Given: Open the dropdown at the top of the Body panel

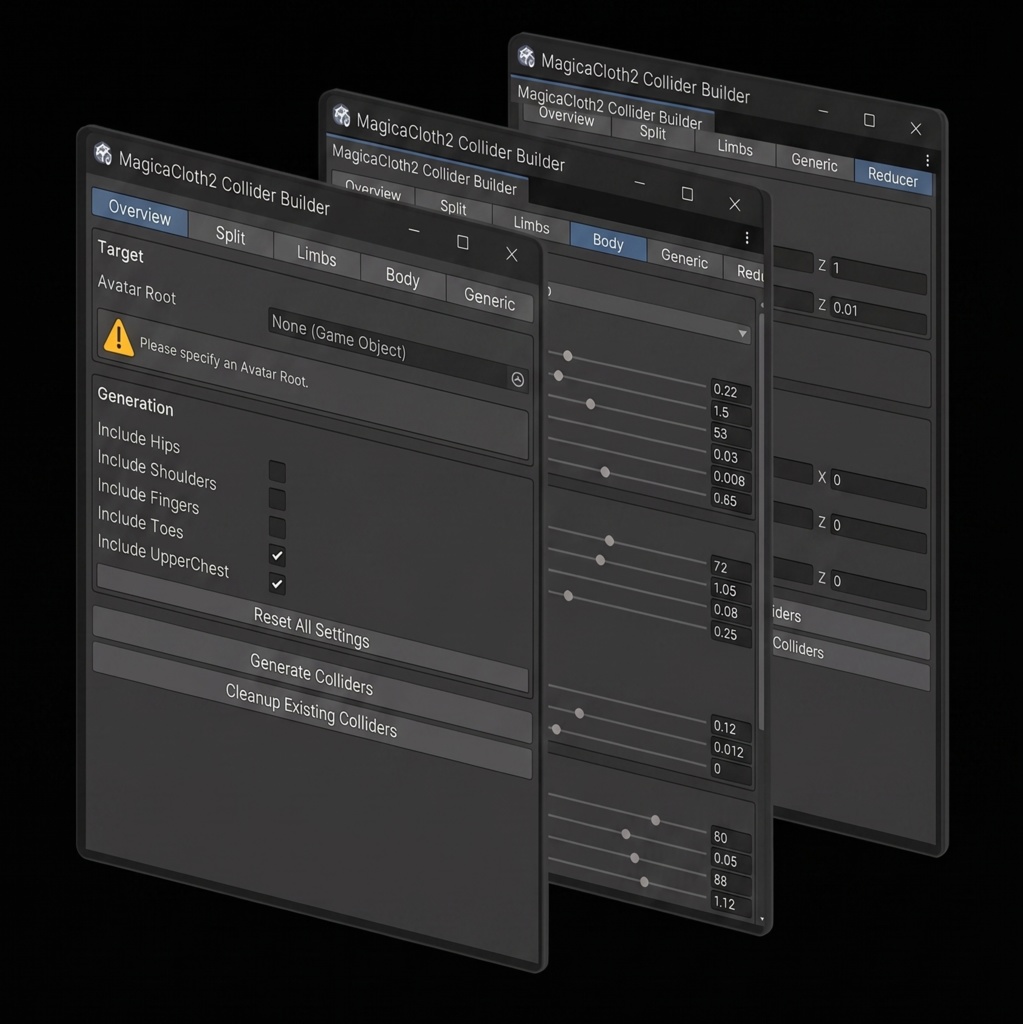Looking at the screenshot, I should click(x=742, y=334).
